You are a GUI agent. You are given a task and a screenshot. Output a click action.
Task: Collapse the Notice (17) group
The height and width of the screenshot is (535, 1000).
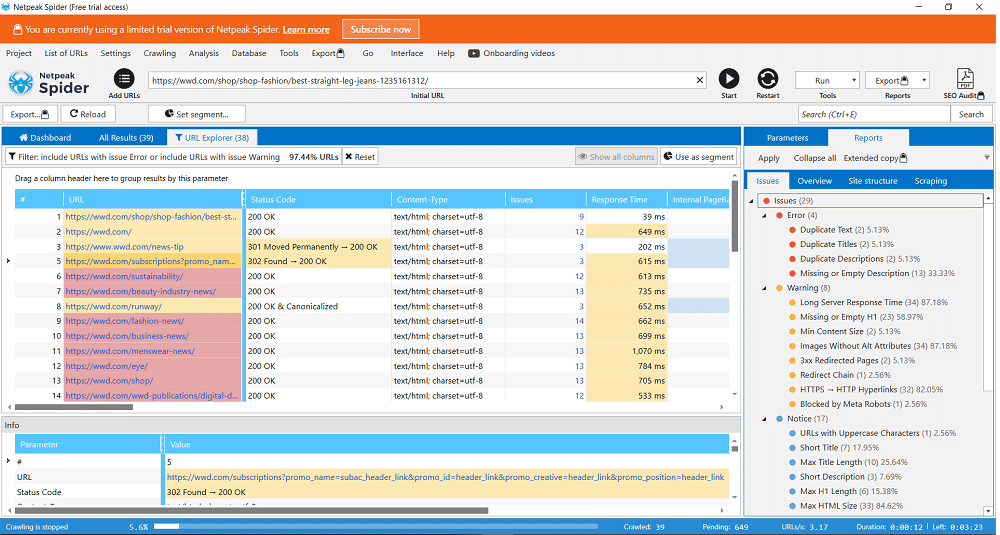click(x=764, y=419)
